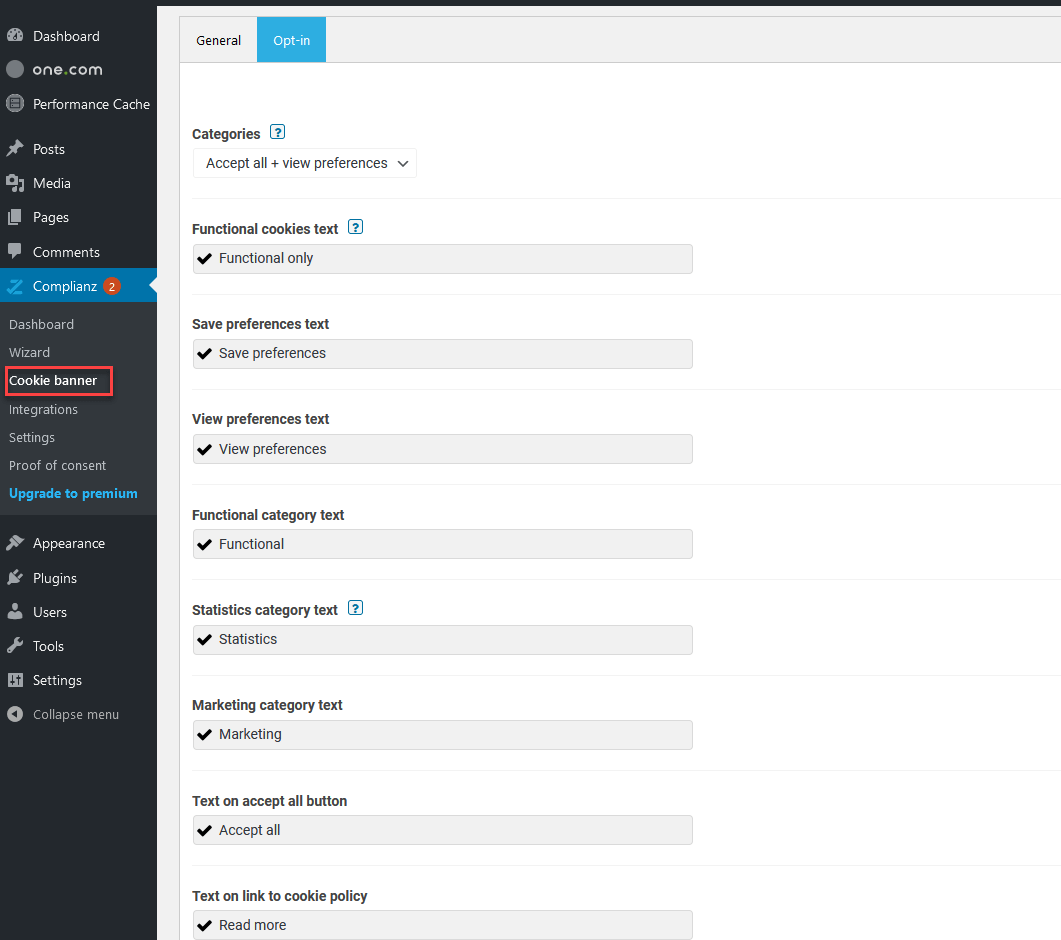Open the Pages label in the sidebar

(51, 217)
